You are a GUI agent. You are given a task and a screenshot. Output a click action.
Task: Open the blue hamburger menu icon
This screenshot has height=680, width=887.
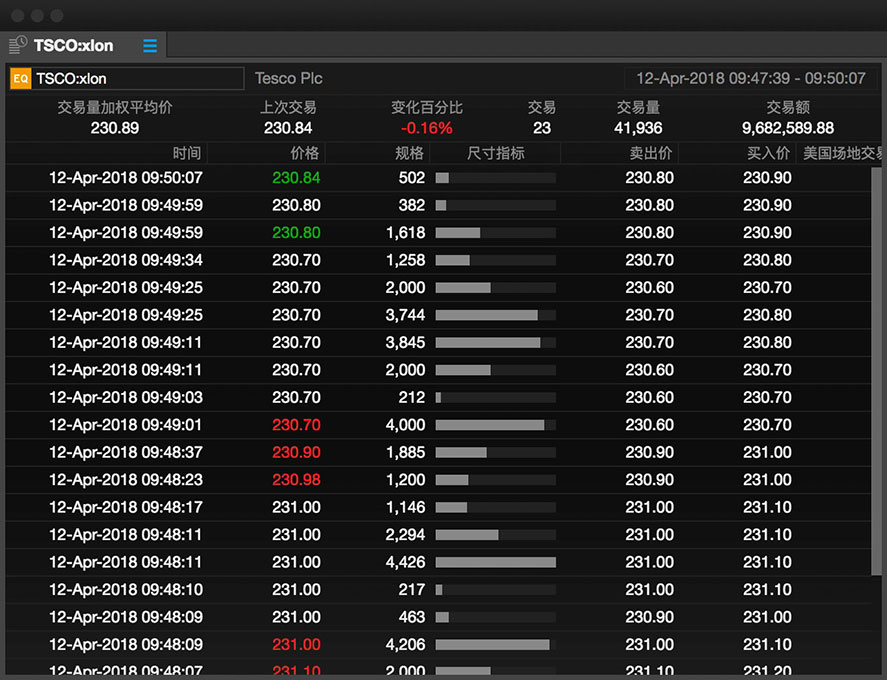coord(150,45)
